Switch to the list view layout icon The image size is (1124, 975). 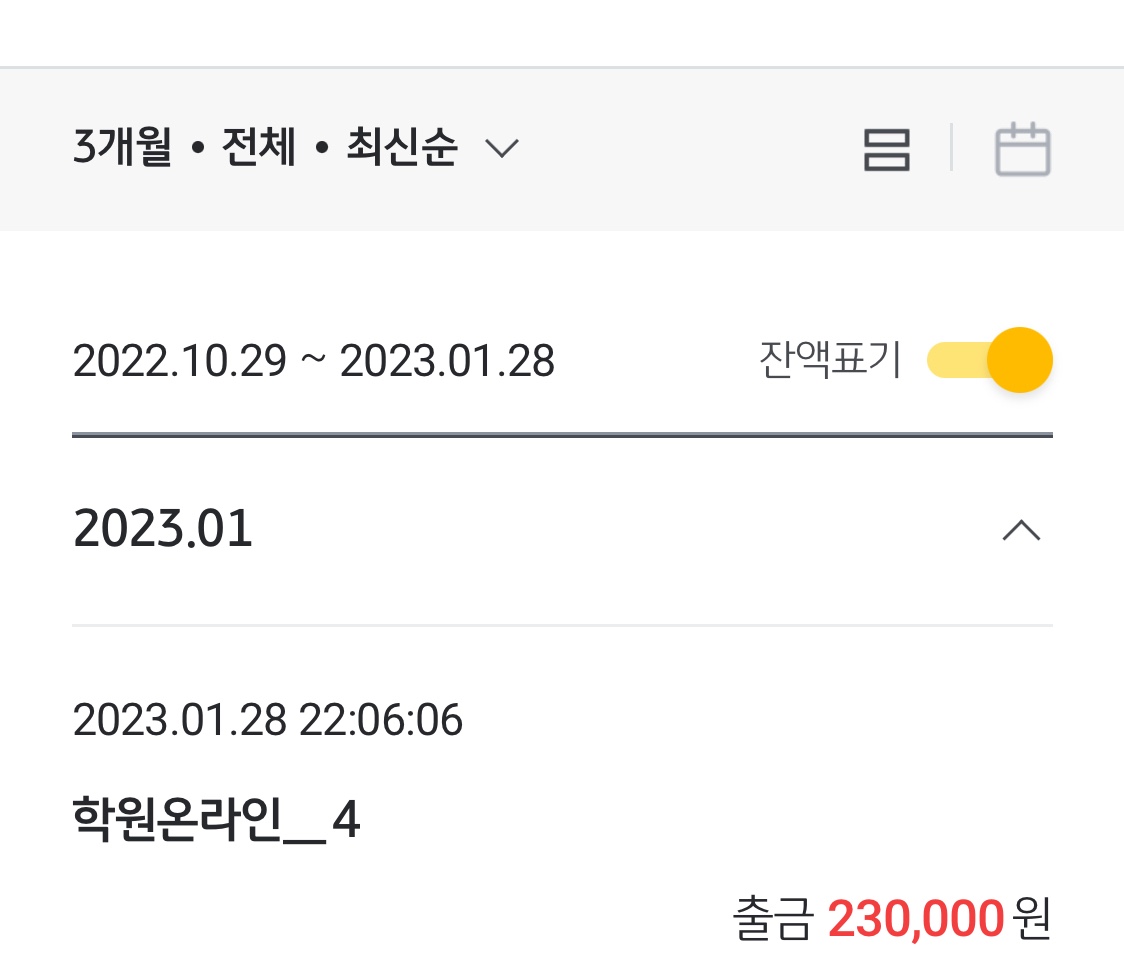point(886,150)
